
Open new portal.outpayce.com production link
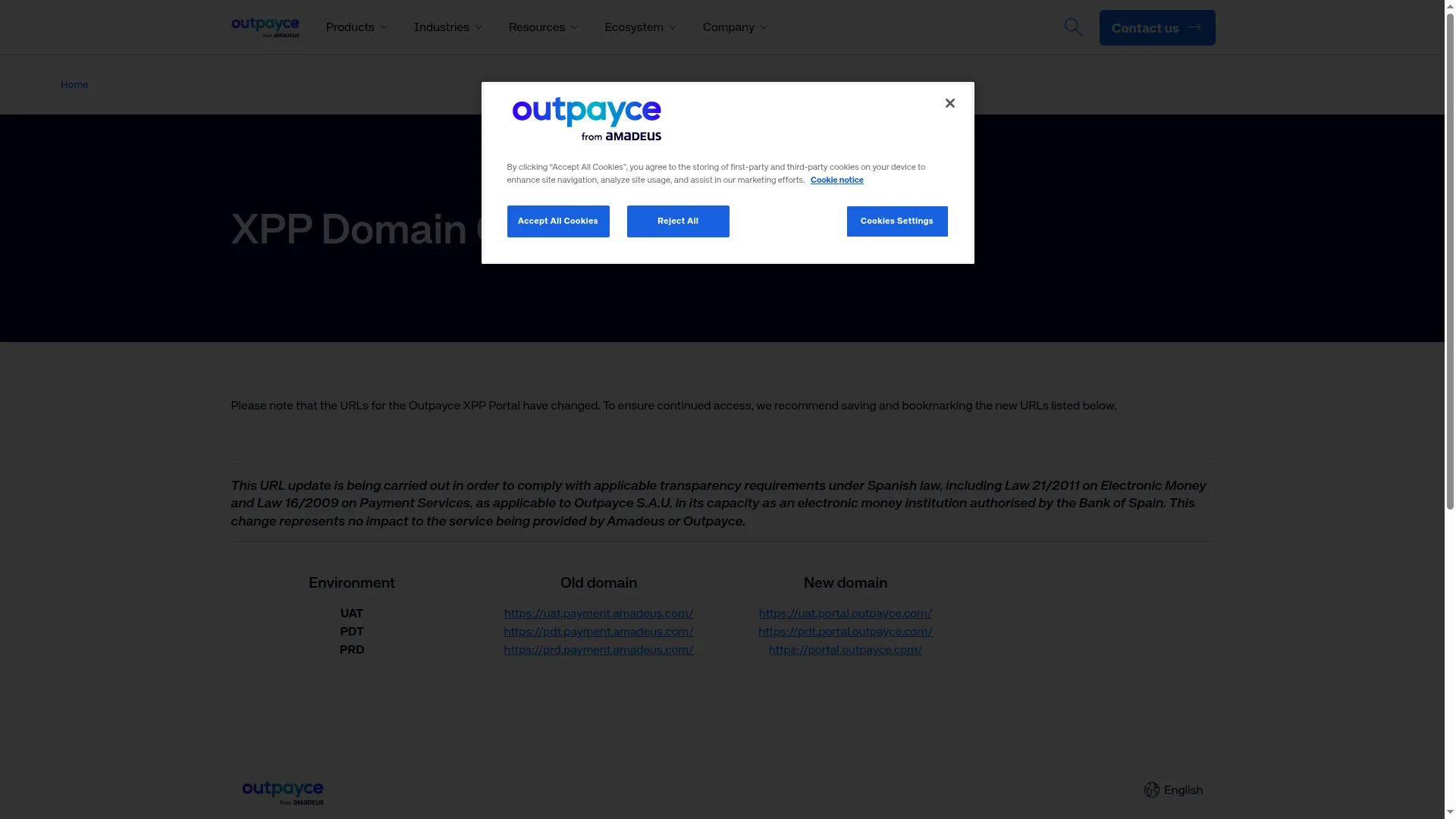[846, 650]
